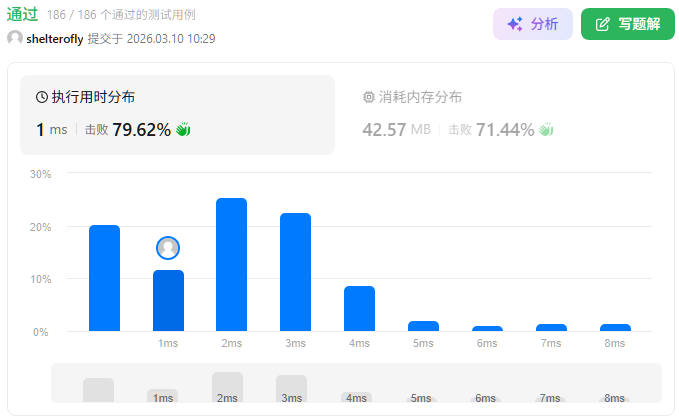The image size is (679, 420).
Task: Click the 2ms bar in the gray overview strip
Action: click(x=227, y=385)
